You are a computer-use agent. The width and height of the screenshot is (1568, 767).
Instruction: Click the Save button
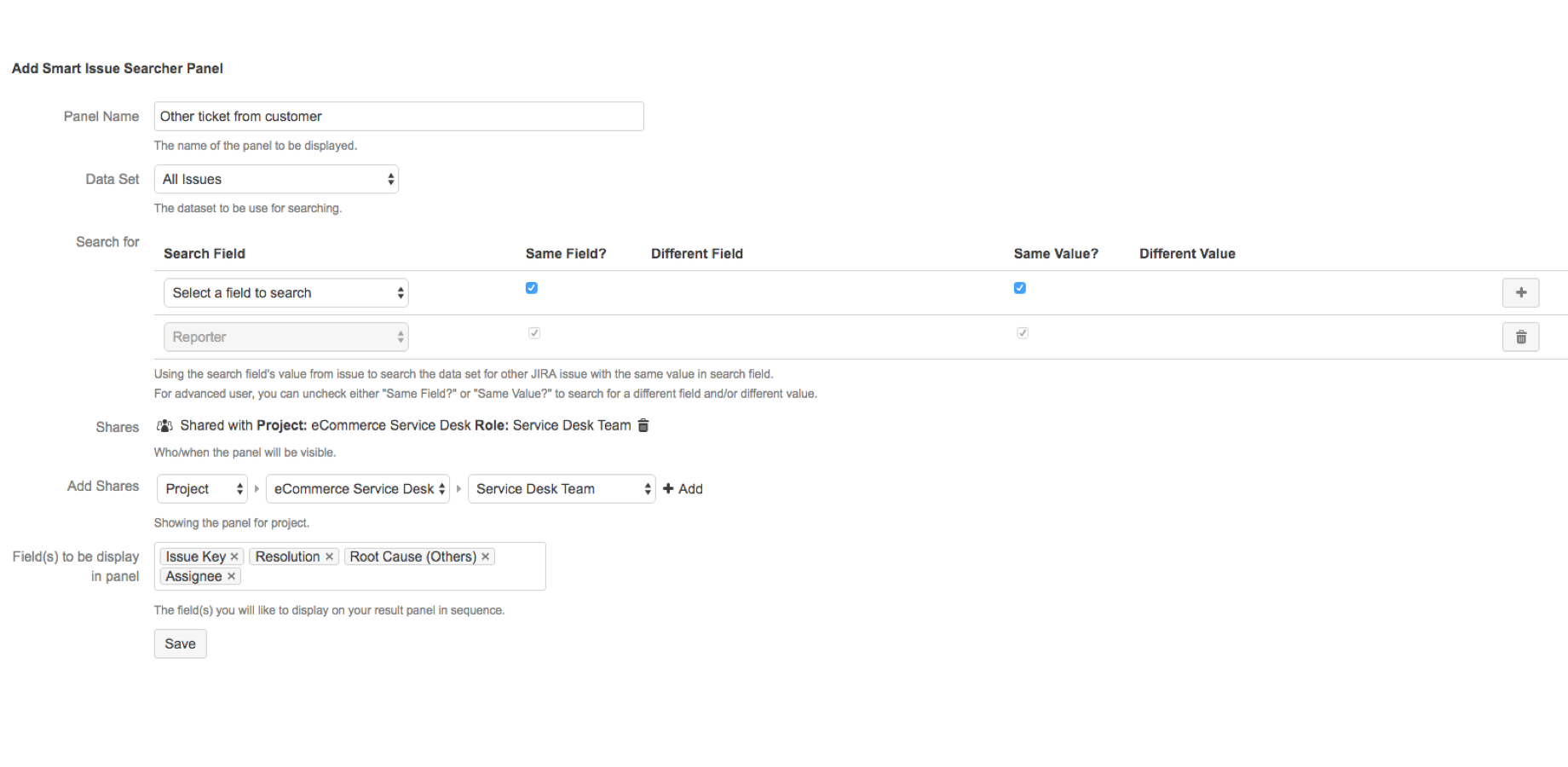pos(180,643)
